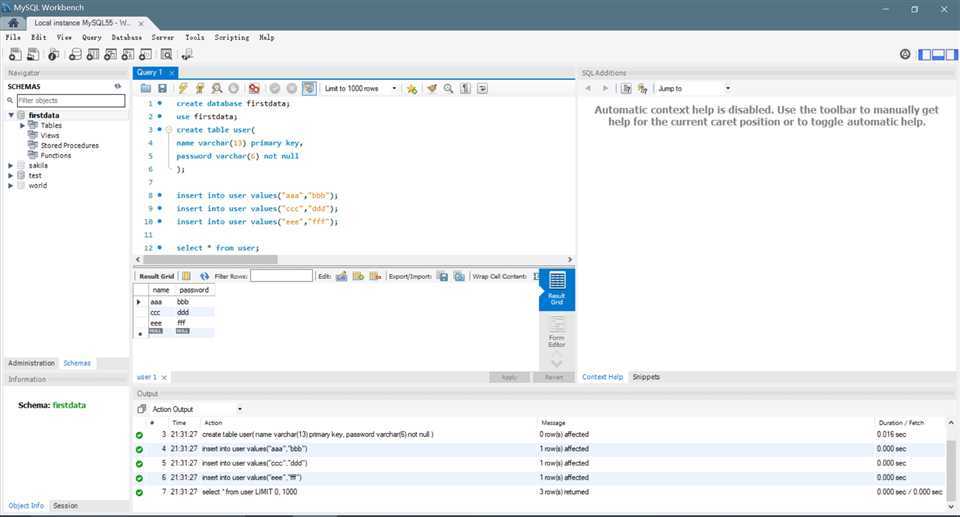Click delete selected rows icon
The width and height of the screenshot is (960, 517).
(375, 276)
